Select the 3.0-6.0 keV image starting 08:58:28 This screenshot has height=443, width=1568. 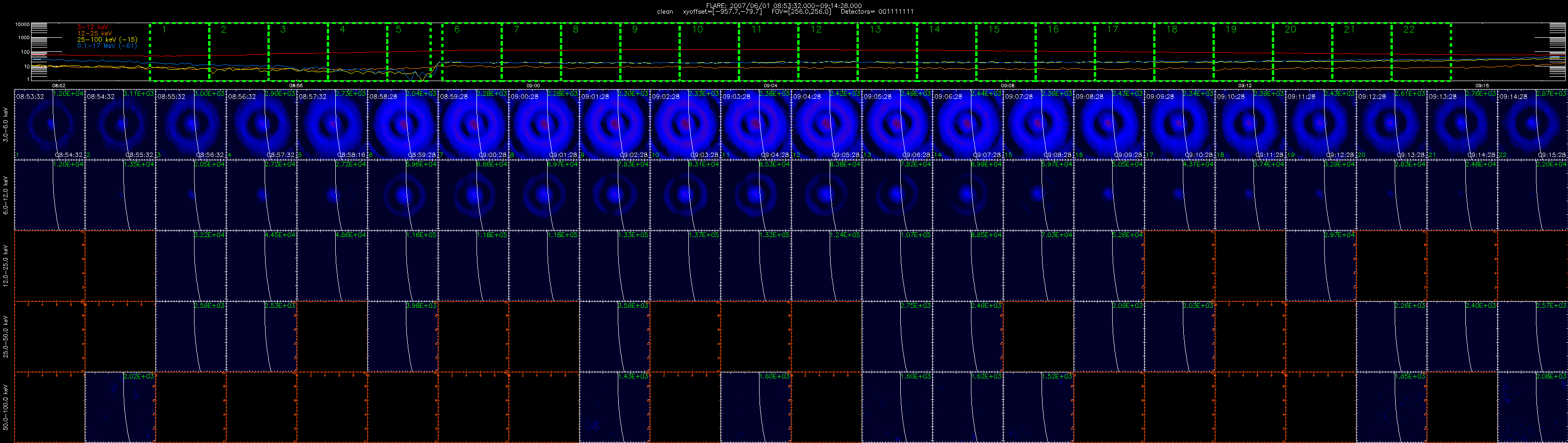(402, 124)
